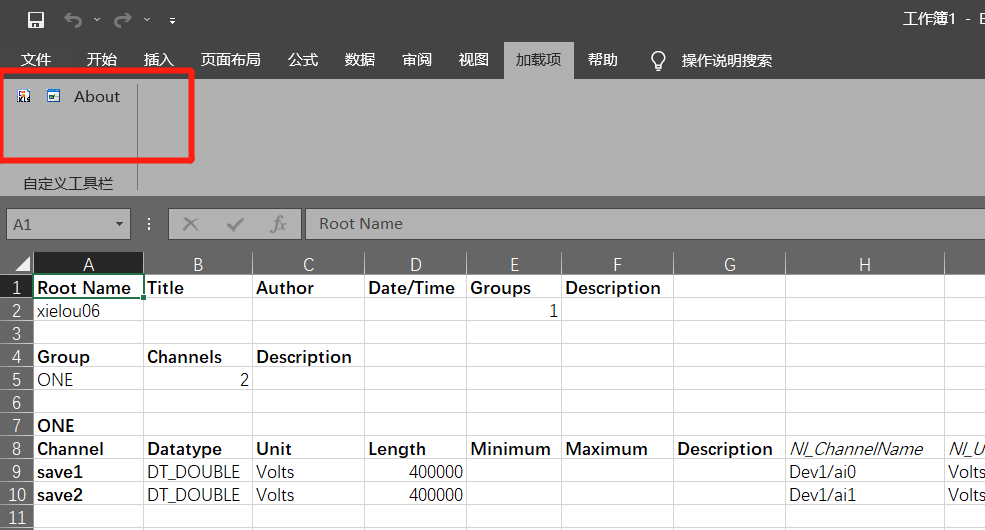The width and height of the screenshot is (985, 530).
Task: Select column G header
Action: 729,264
